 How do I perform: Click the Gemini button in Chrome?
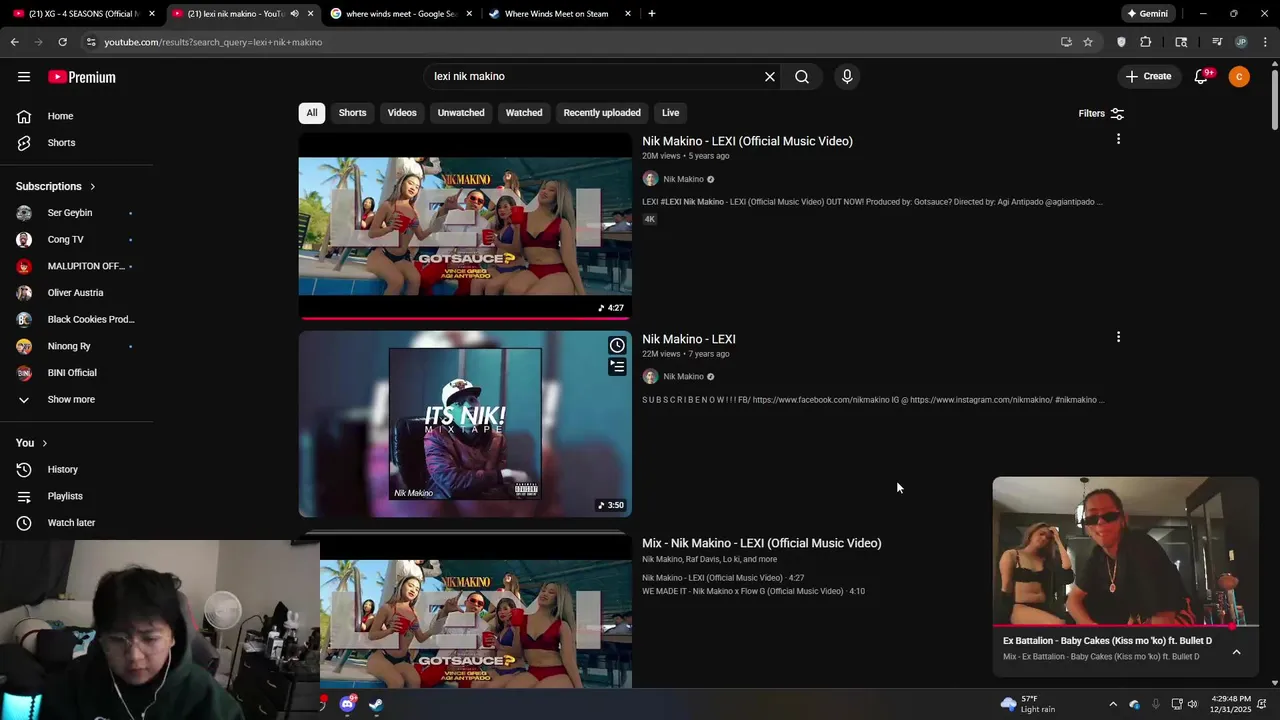click(x=1147, y=14)
